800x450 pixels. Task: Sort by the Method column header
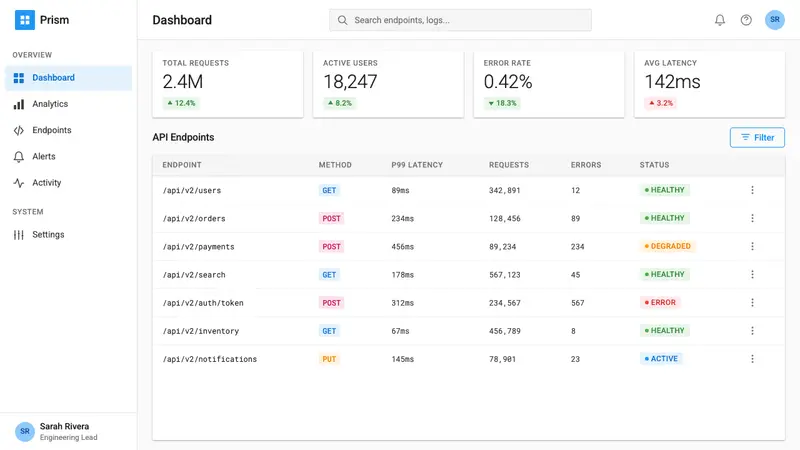(x=335, y=165)
